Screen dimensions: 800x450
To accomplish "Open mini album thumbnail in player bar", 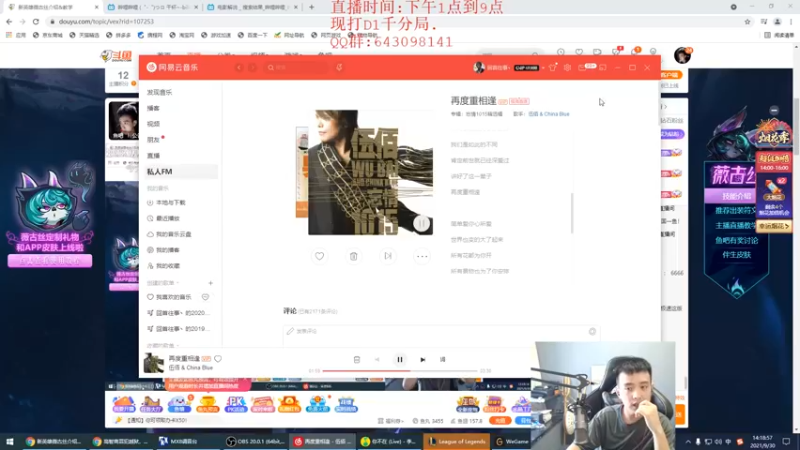I will click(154, 363).
